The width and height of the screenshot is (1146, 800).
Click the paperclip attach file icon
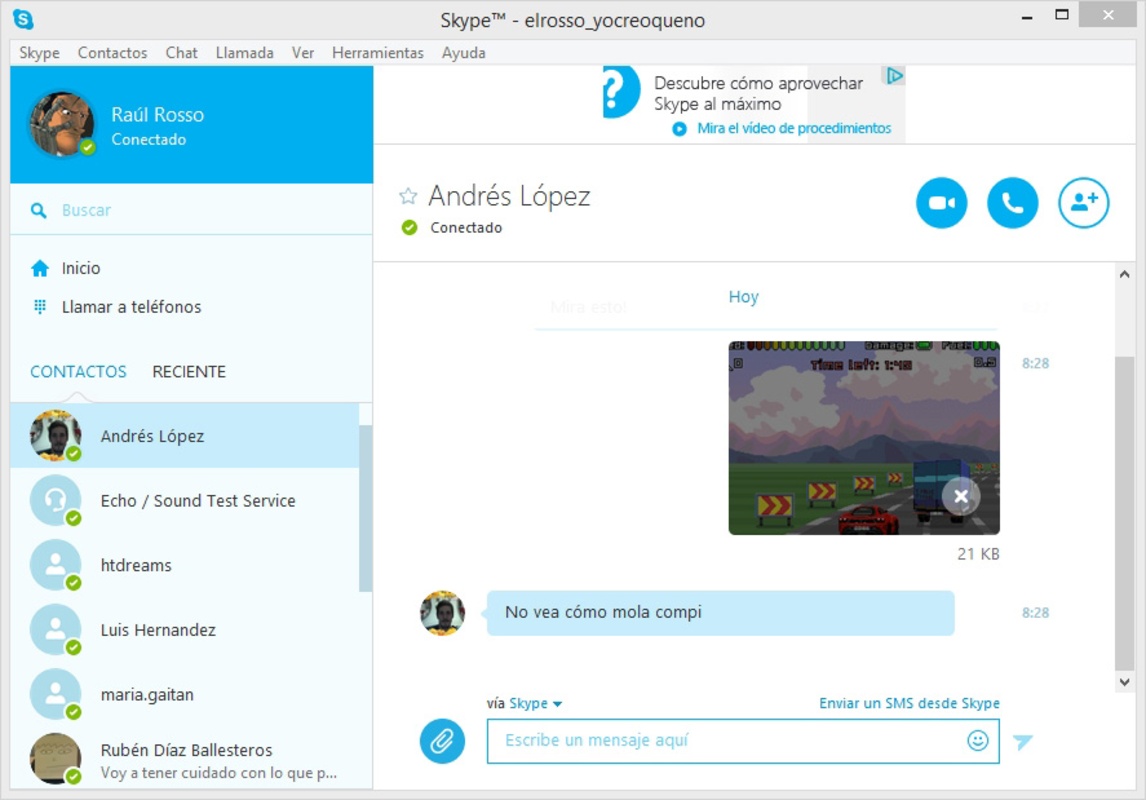pyautogui.click(x=441, y=741)
